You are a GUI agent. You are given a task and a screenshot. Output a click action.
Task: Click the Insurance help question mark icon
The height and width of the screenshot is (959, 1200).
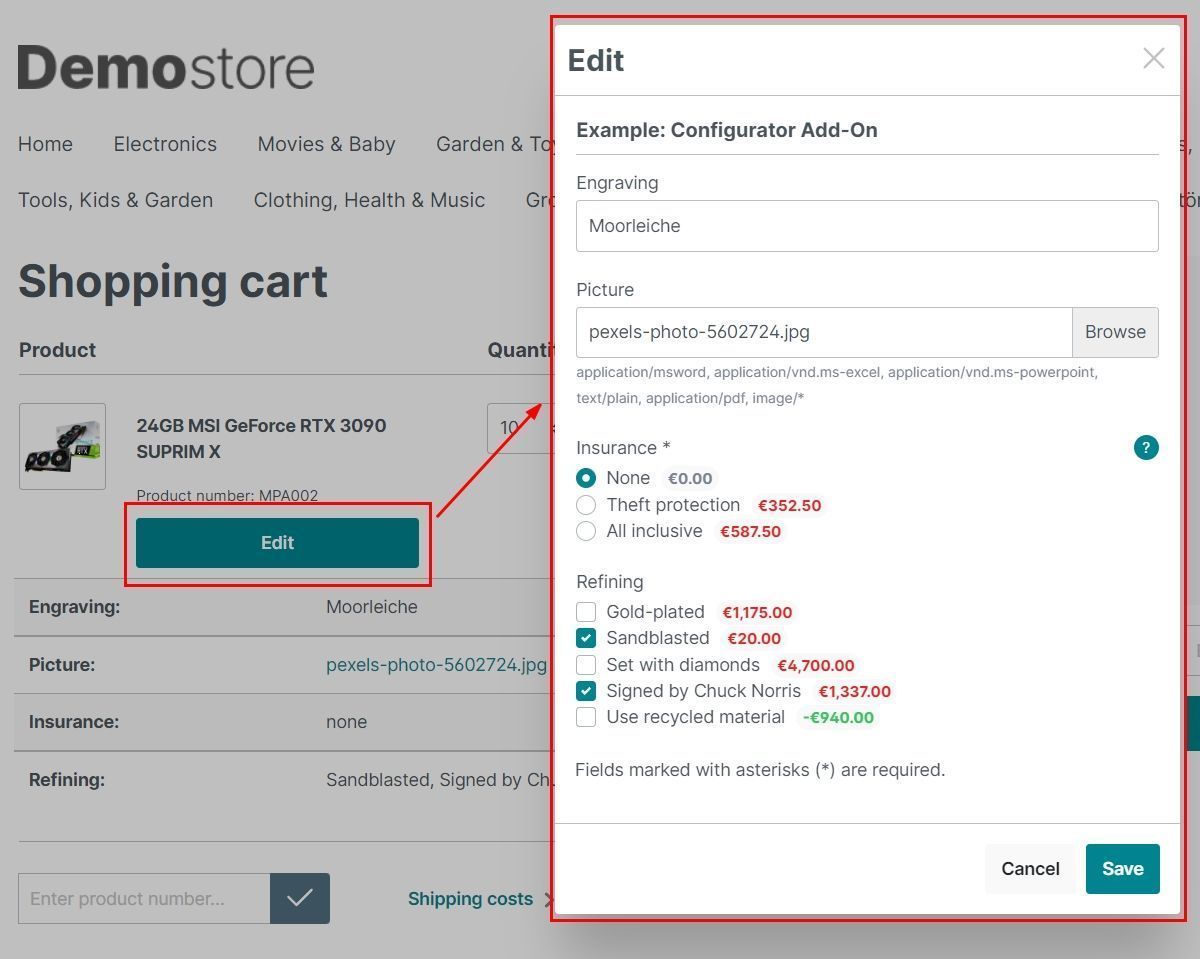[1145, 448]
